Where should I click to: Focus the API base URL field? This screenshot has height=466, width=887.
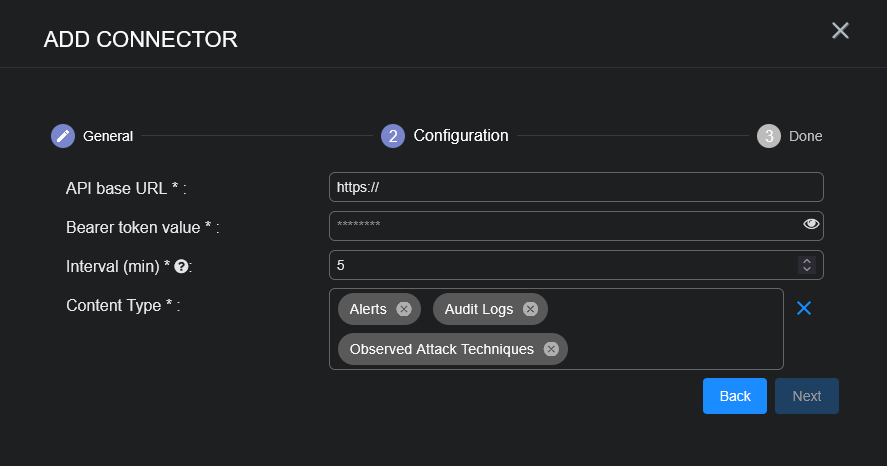click(575, 187)
